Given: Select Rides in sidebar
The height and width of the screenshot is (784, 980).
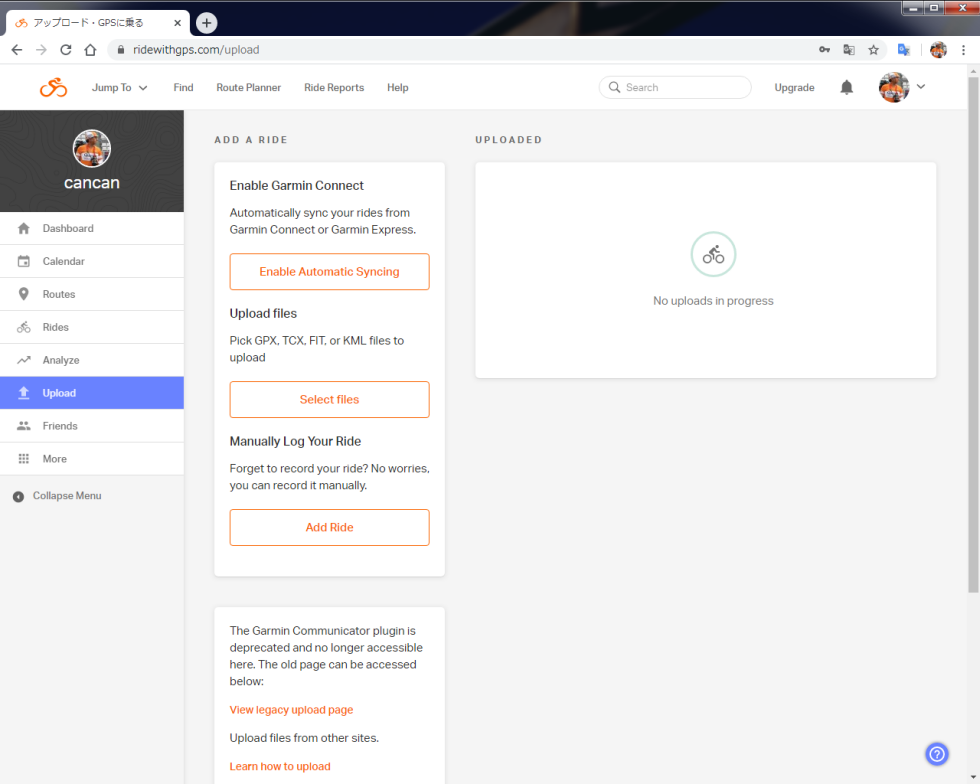Looking at the screenshot, I should 92,327.
